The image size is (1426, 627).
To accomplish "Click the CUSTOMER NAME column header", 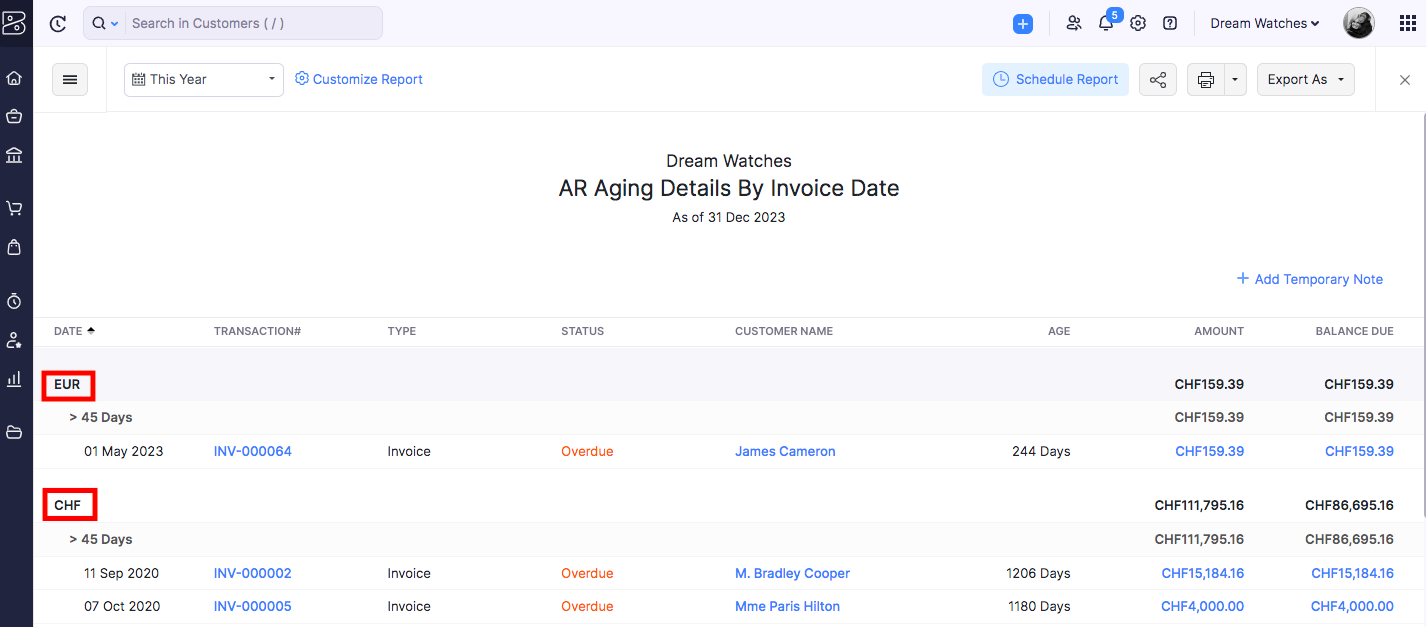I will (x=784, y=331).
